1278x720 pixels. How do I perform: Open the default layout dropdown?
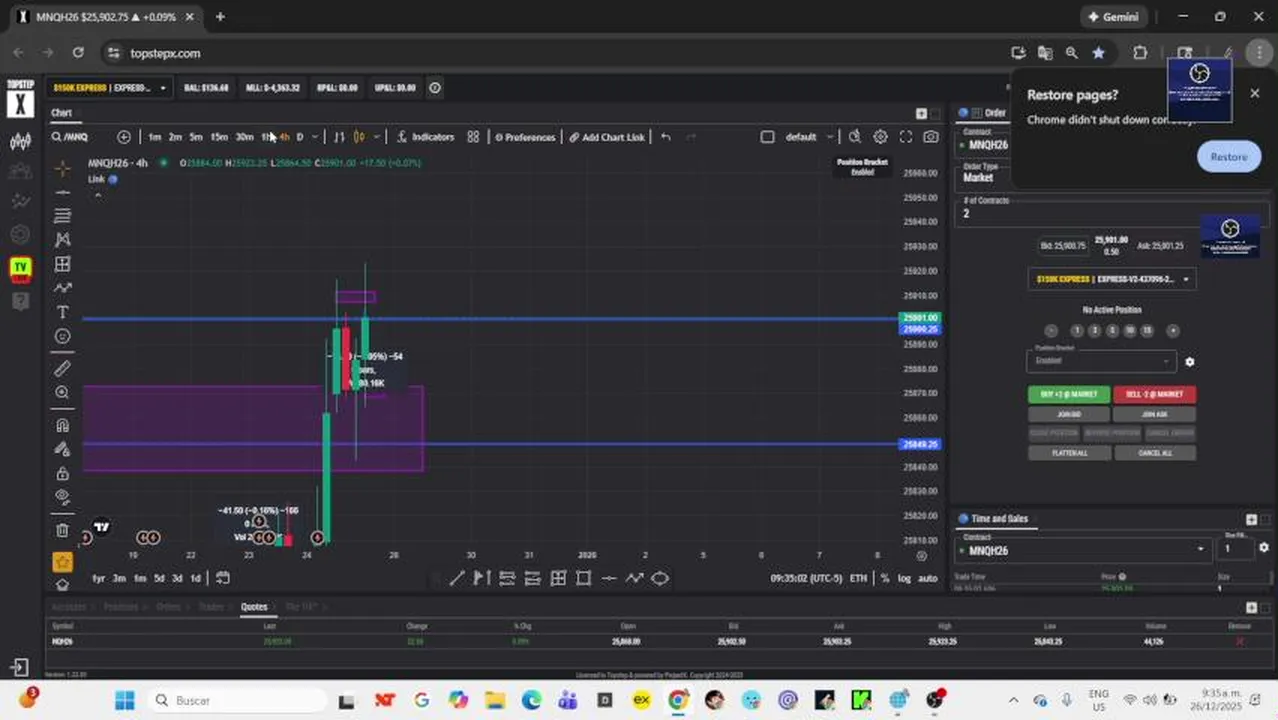[810, 137]
